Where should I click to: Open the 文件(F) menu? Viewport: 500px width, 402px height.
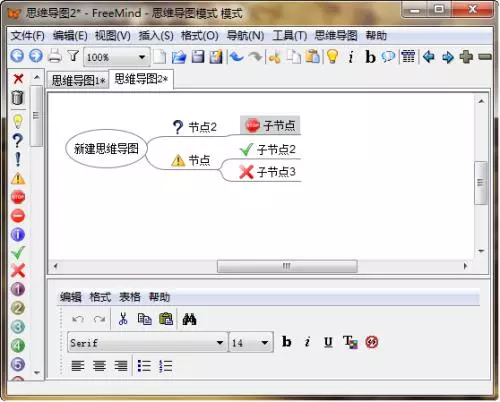point(27,35)
